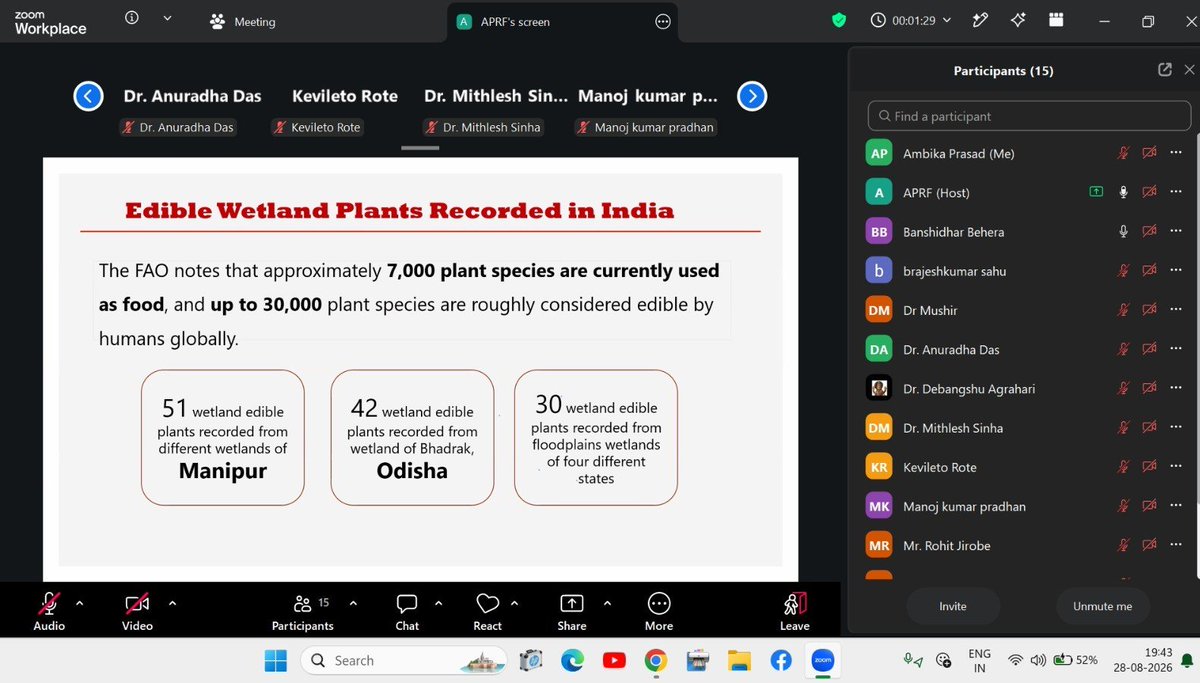Screen dimensions: 1200x683
Task: Click Dr. Debangshu Agrahari profile avatar
Action: (x=879, y=388)
